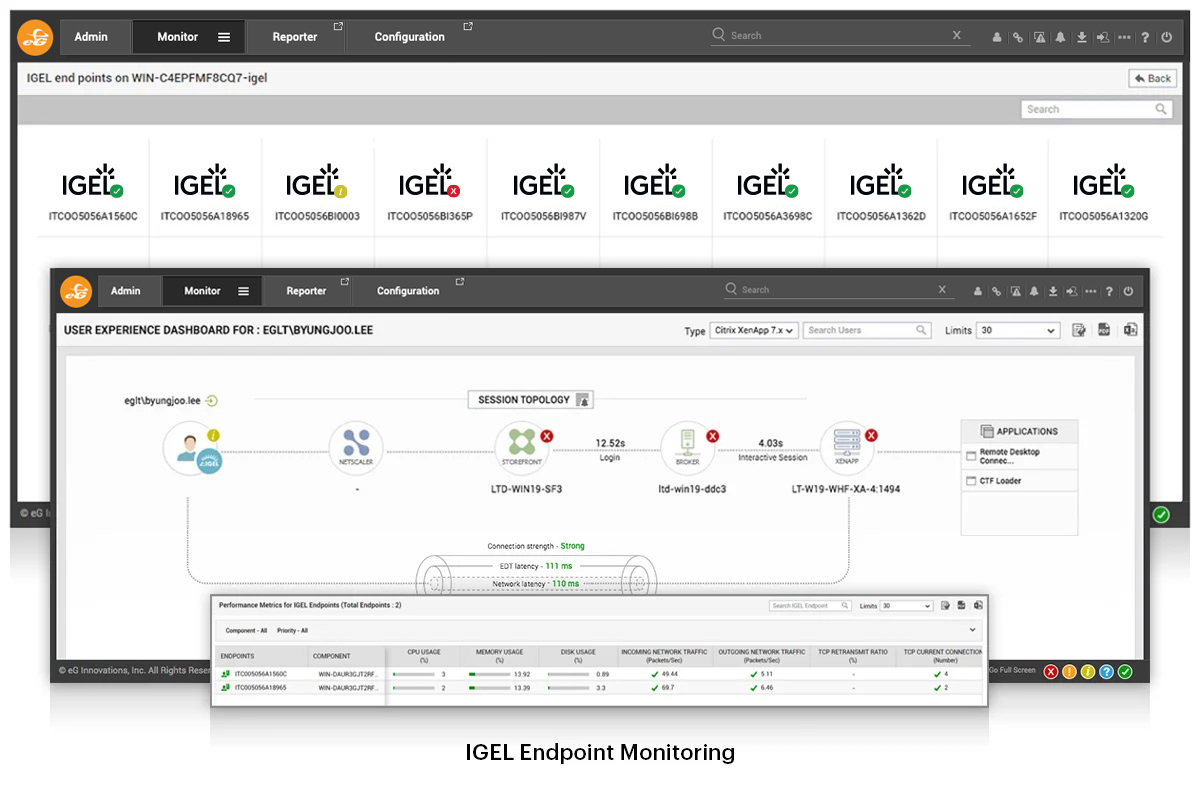Click link icon in IGEL end points window header

[1018, 37]
